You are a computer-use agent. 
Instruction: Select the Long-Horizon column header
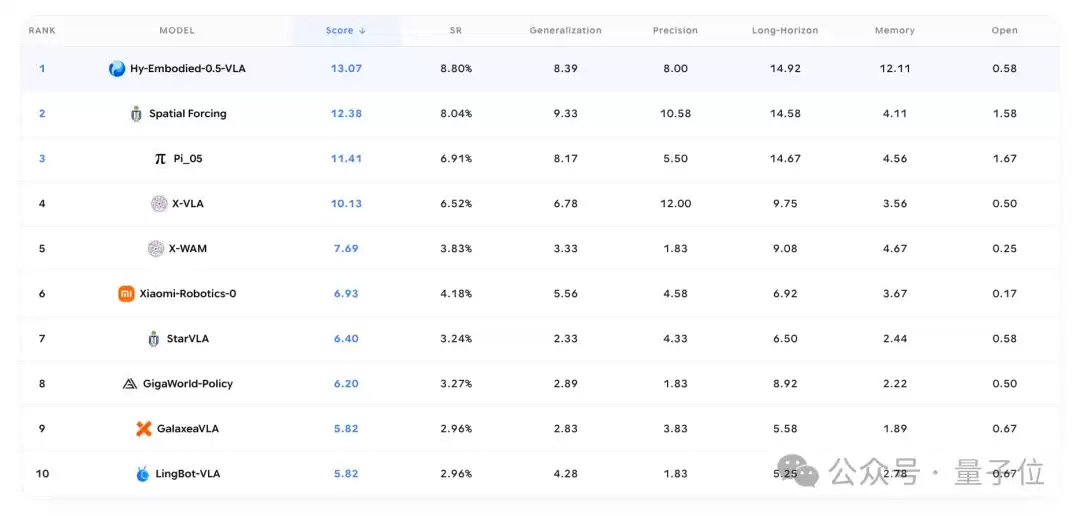(785, 31)
